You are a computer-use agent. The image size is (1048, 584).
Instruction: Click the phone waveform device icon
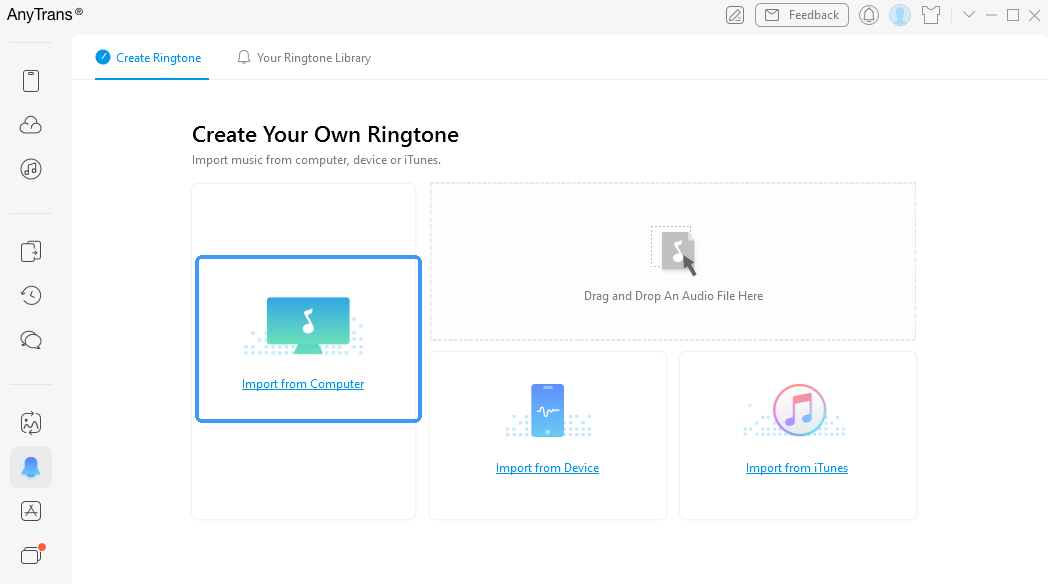click(x=547, y=410)
